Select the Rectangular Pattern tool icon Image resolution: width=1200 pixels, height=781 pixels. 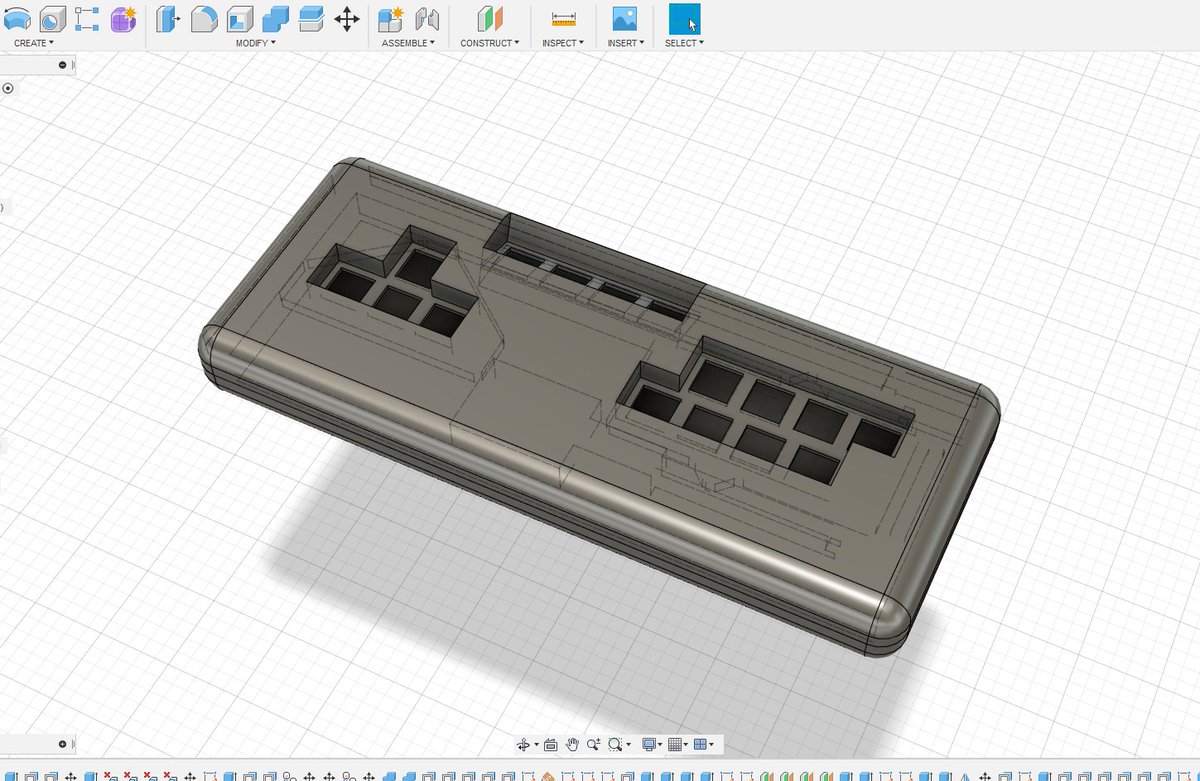[x=87, y=18]
